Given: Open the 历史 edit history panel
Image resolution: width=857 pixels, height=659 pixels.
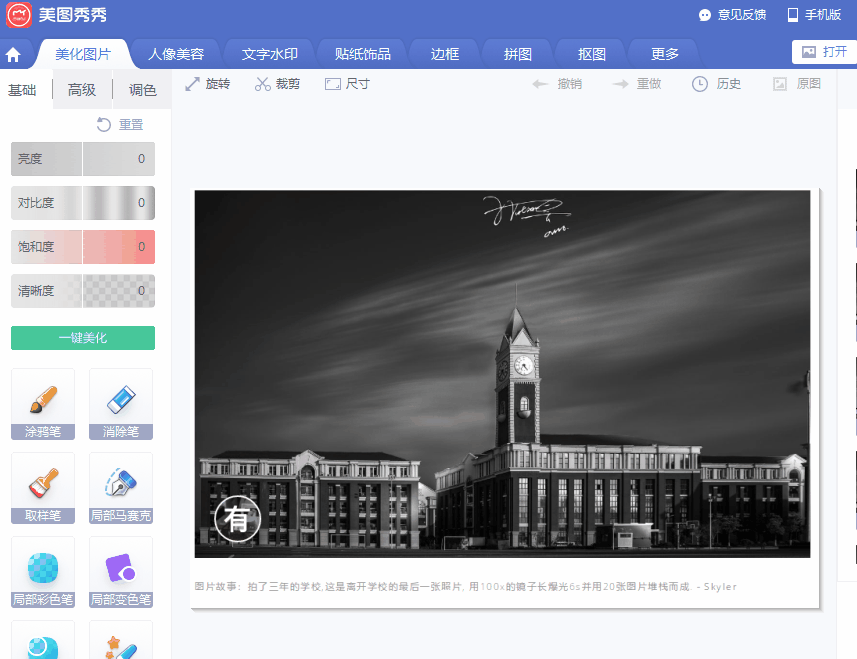Looking at the screenshot, I should (x=716, y=84).
